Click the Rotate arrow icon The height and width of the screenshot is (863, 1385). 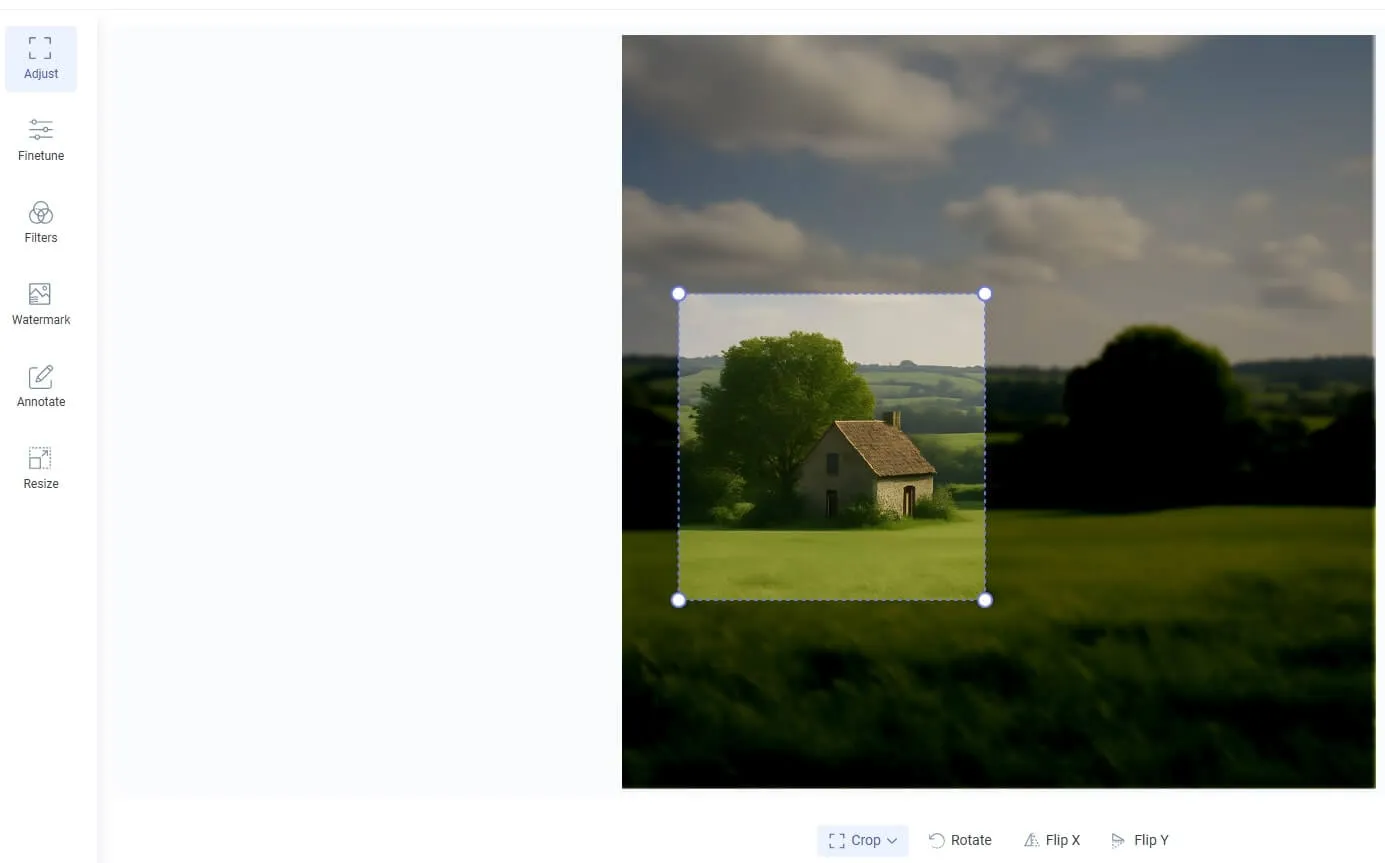coord(937,840)
